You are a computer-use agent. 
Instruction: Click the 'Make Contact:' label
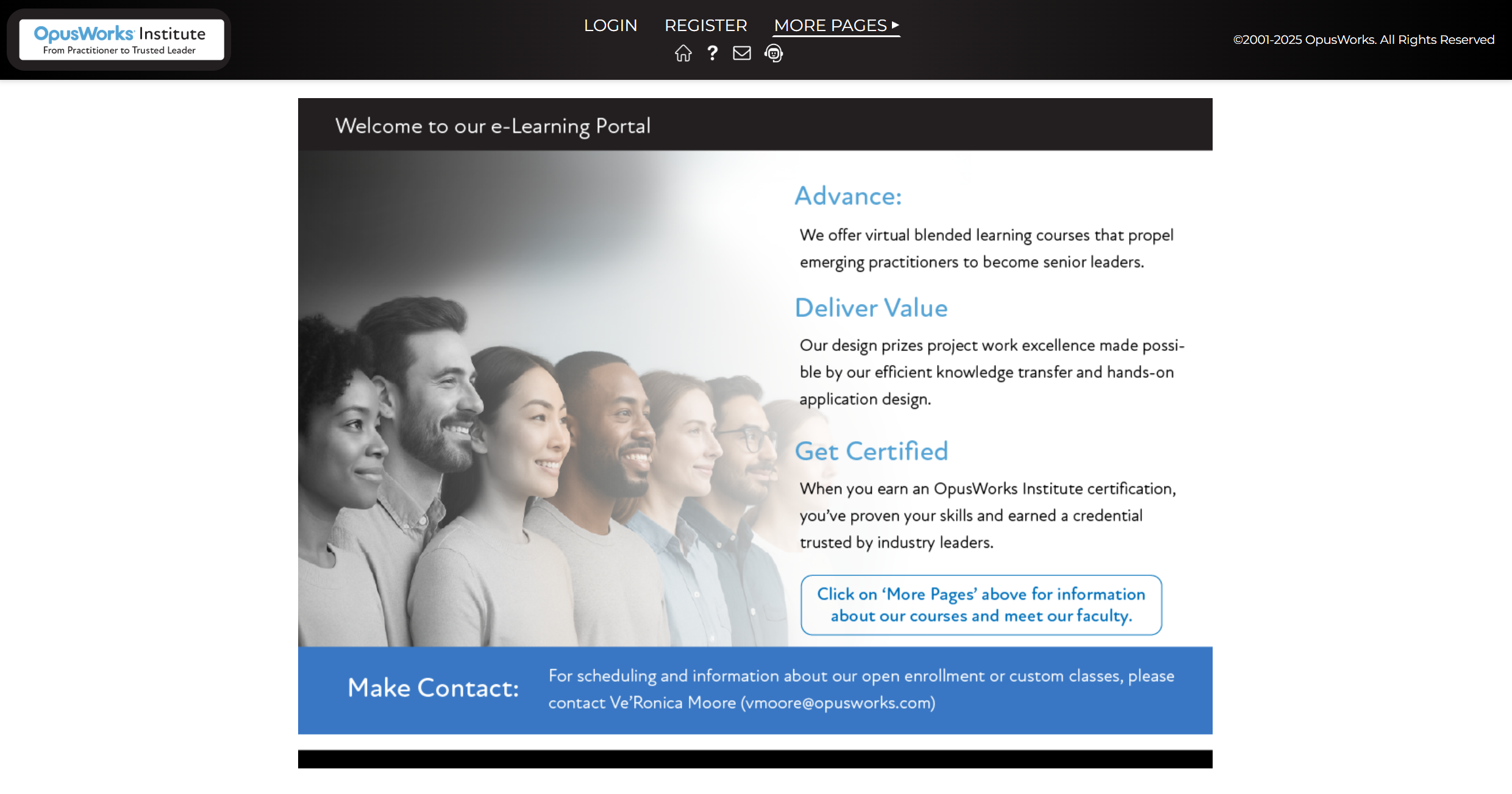click(x=433, y=688)
